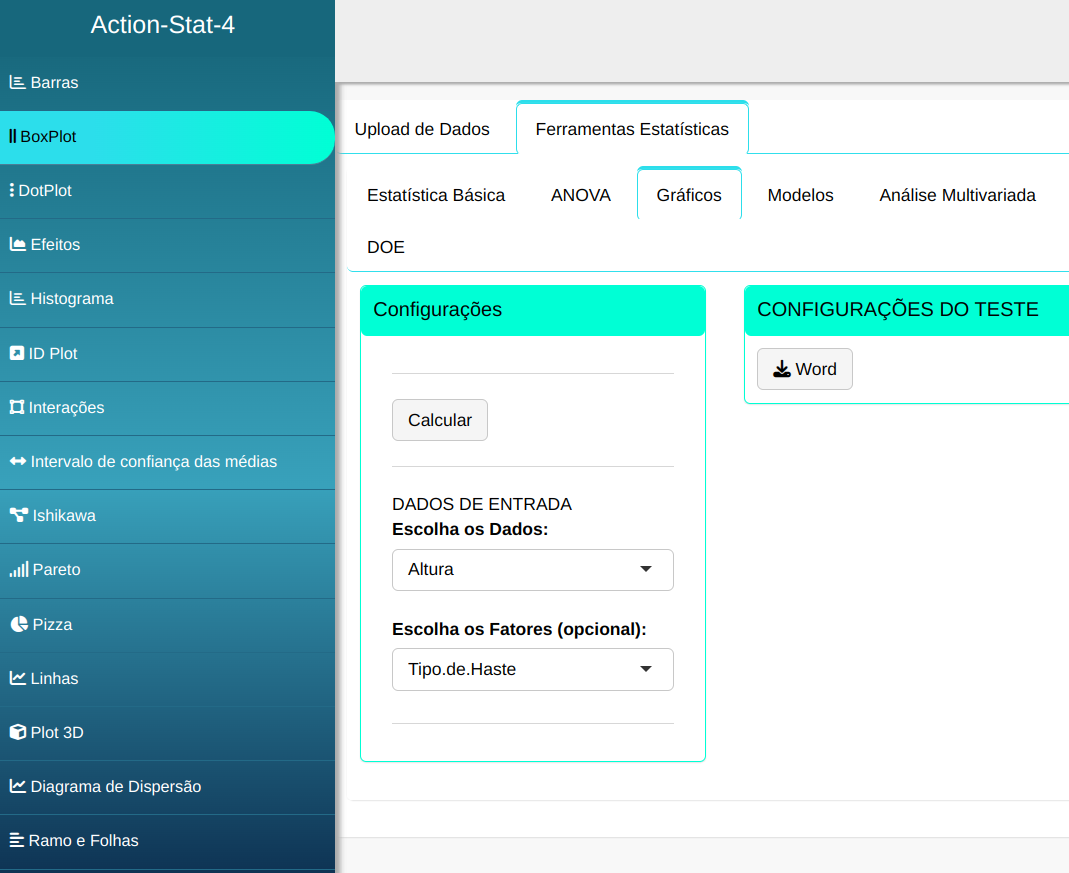Open Pareto using its signal-bars icon

pos(19,570)
